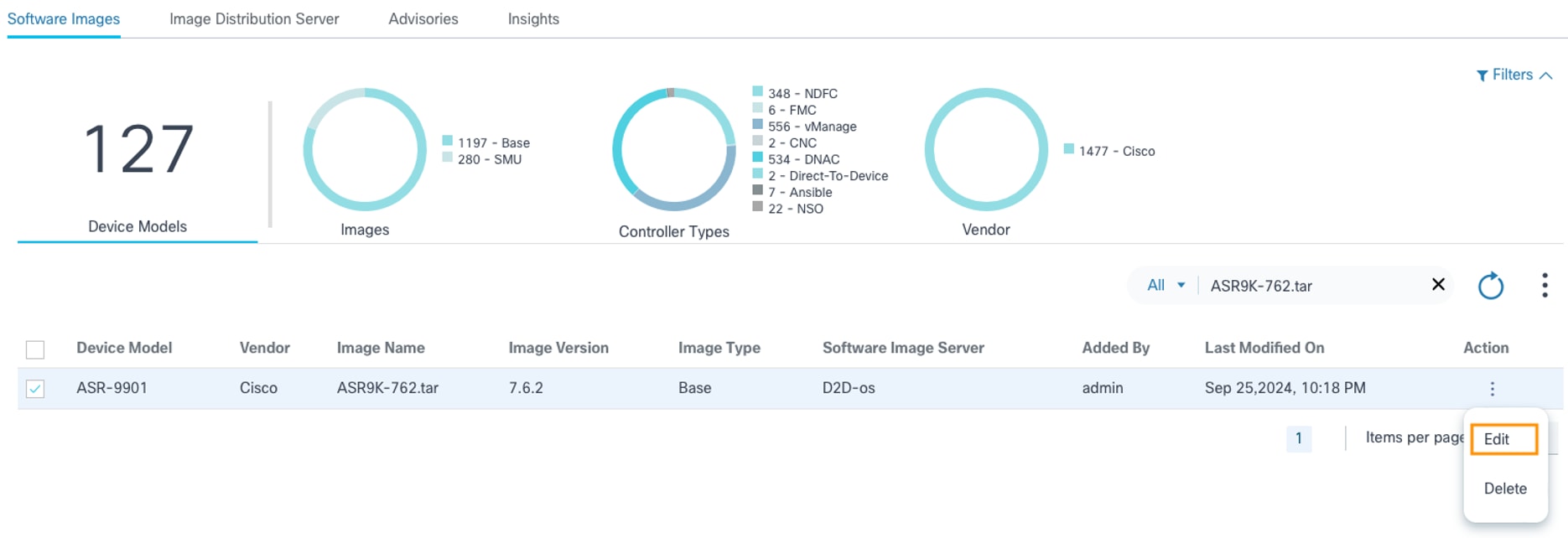Screen dimensions: 1568x538
Task: Open the table options kebab menu
Action: [x=1545, y=286]
